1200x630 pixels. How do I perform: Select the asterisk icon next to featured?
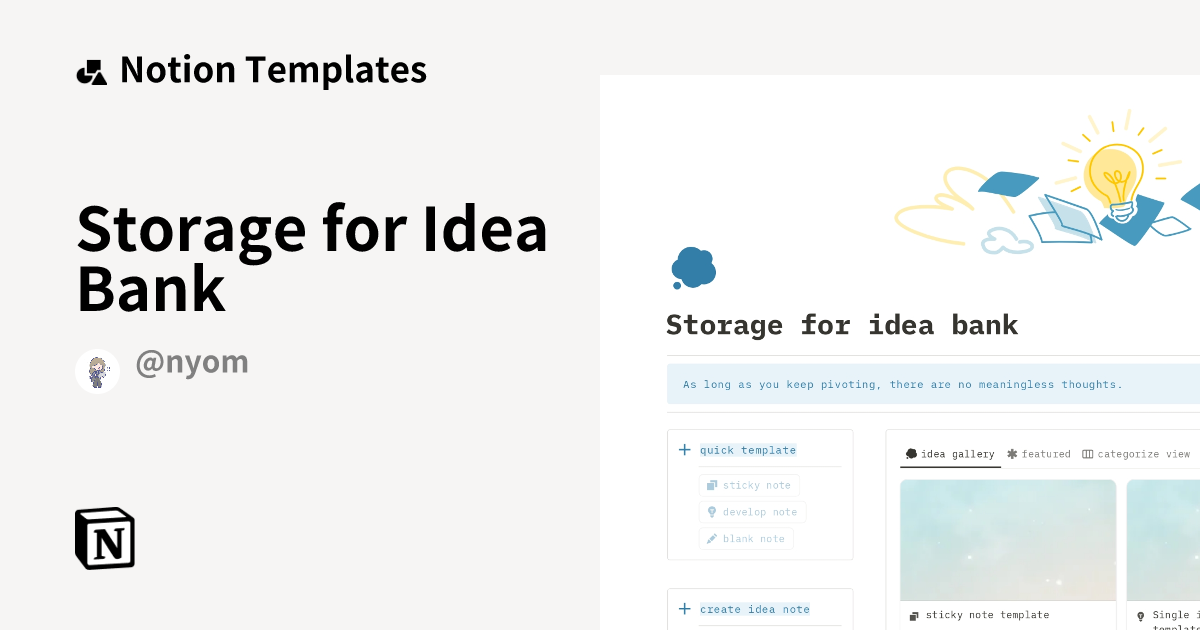(x=1012, y=453)
